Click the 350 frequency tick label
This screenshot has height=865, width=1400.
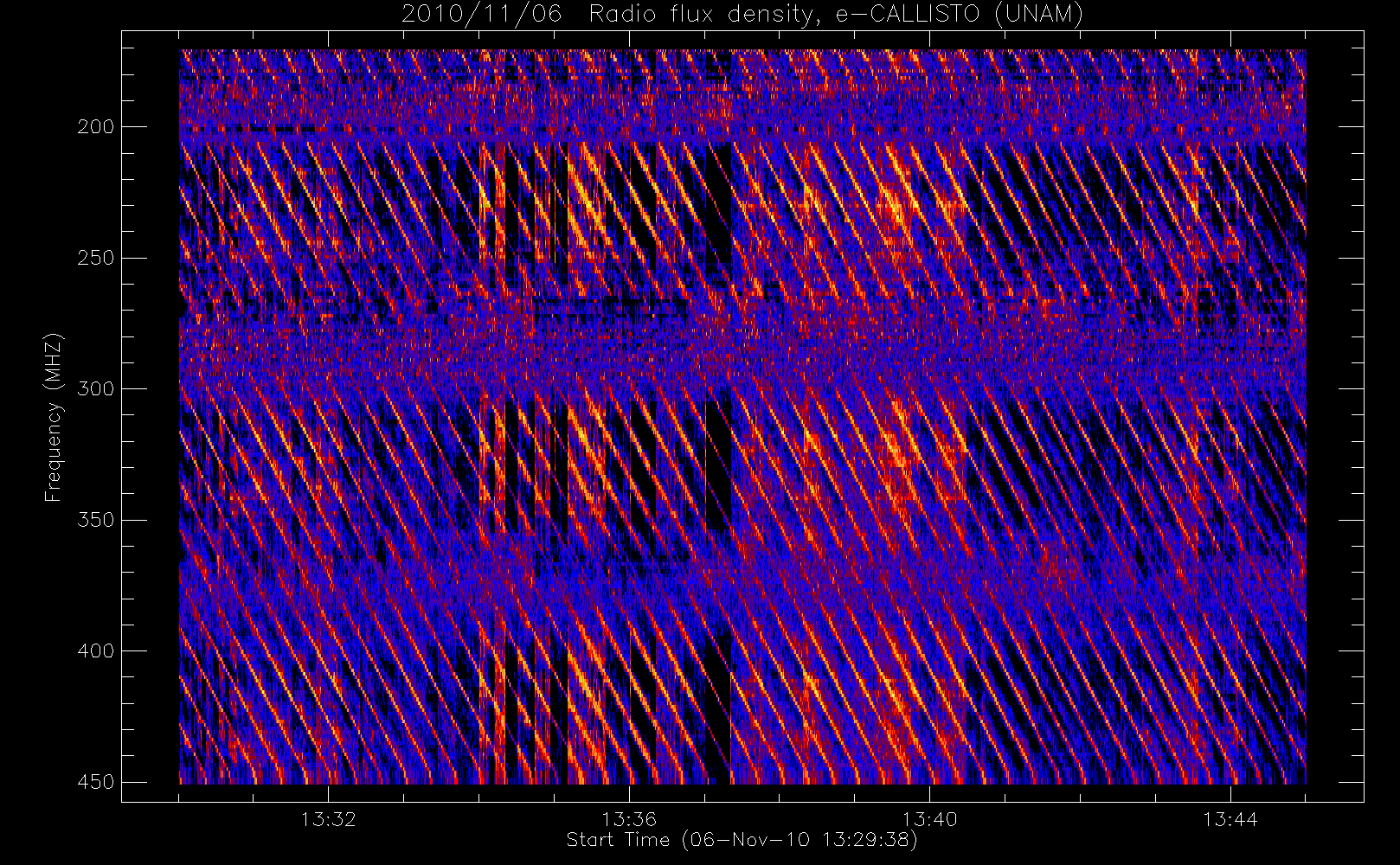(x=95, y=520)
